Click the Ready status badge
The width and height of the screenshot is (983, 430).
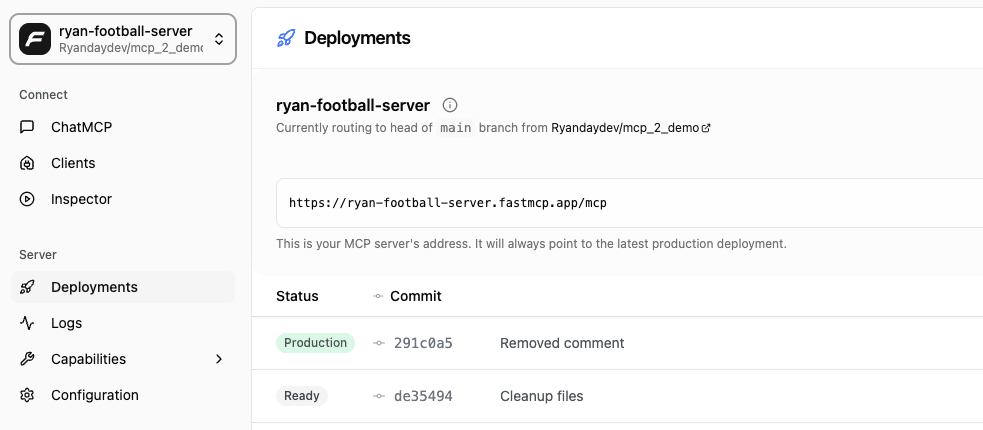[302, 396]
